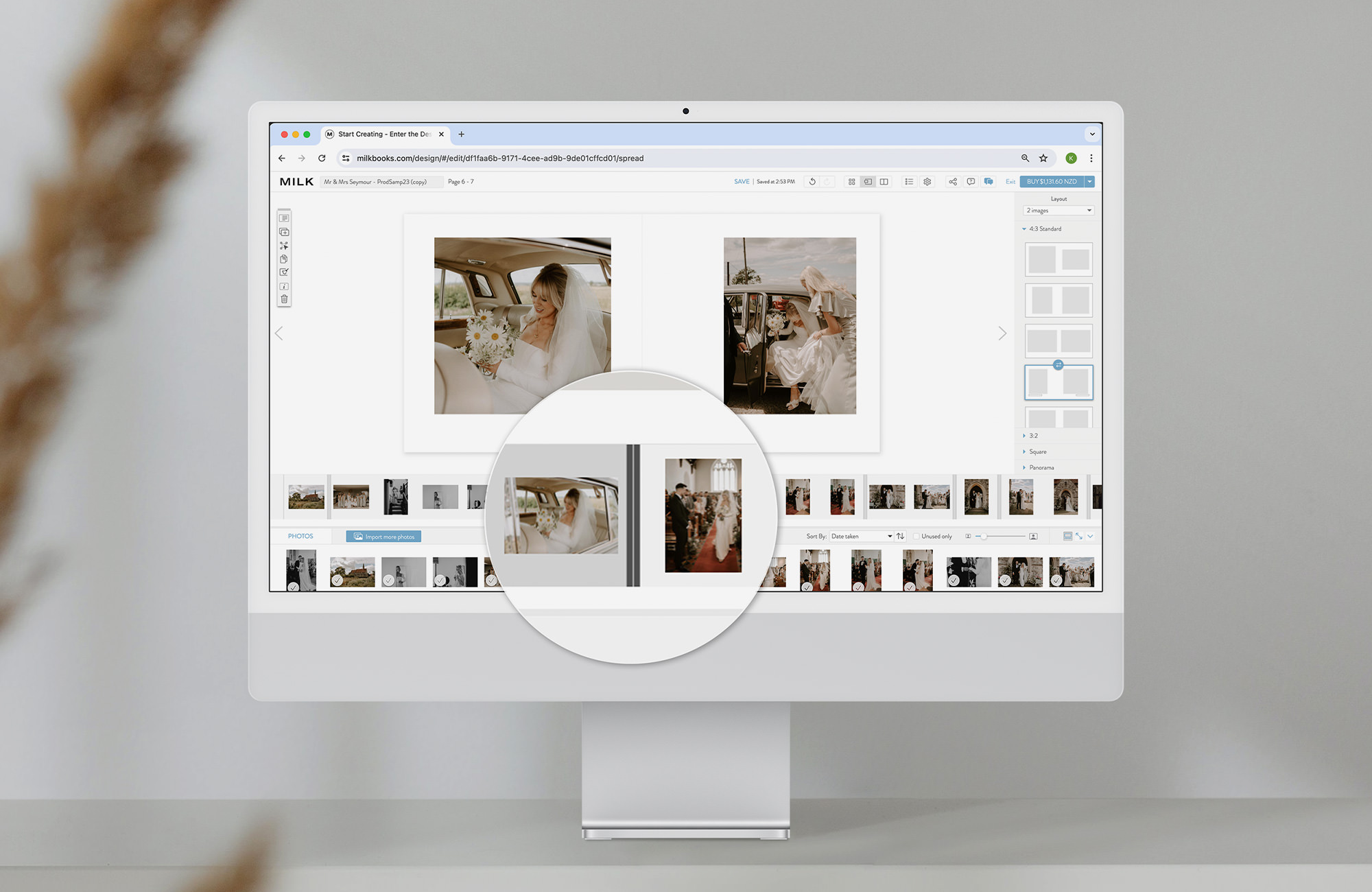The height and width of the screenshot is (892, 1372).
Task: Open the design settings gear
Action: point(927,181)
